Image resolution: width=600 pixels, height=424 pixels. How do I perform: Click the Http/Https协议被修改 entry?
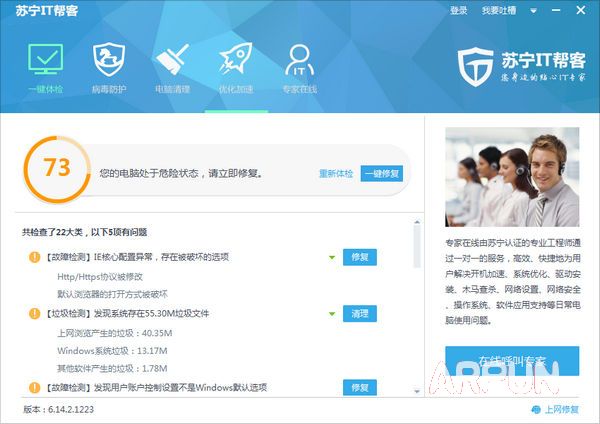point(100,277)
